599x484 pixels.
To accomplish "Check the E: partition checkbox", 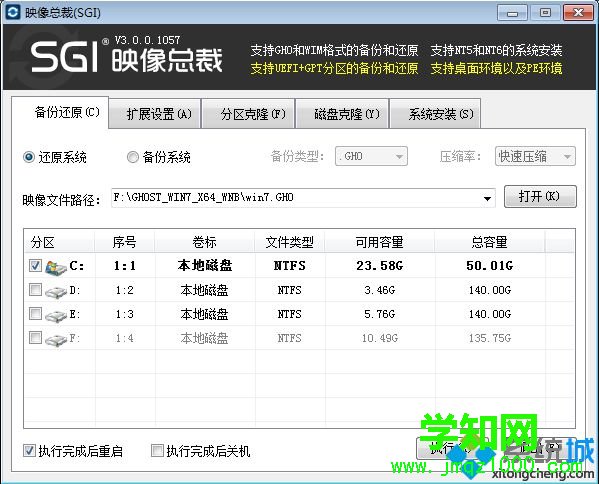I will tap(36, 314).
